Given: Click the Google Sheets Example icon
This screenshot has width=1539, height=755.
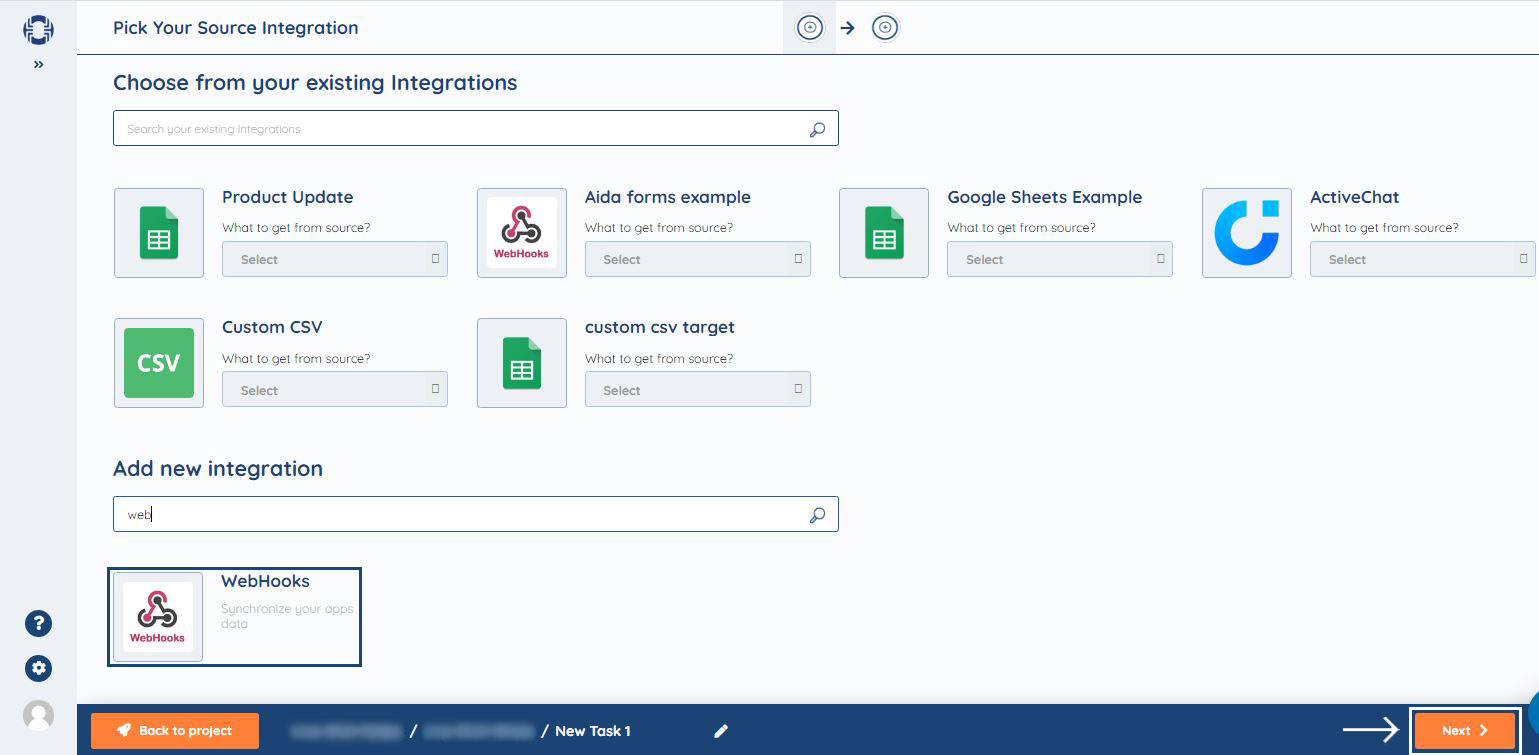Looking at the screenshot, I should click(x=884, y=233).
